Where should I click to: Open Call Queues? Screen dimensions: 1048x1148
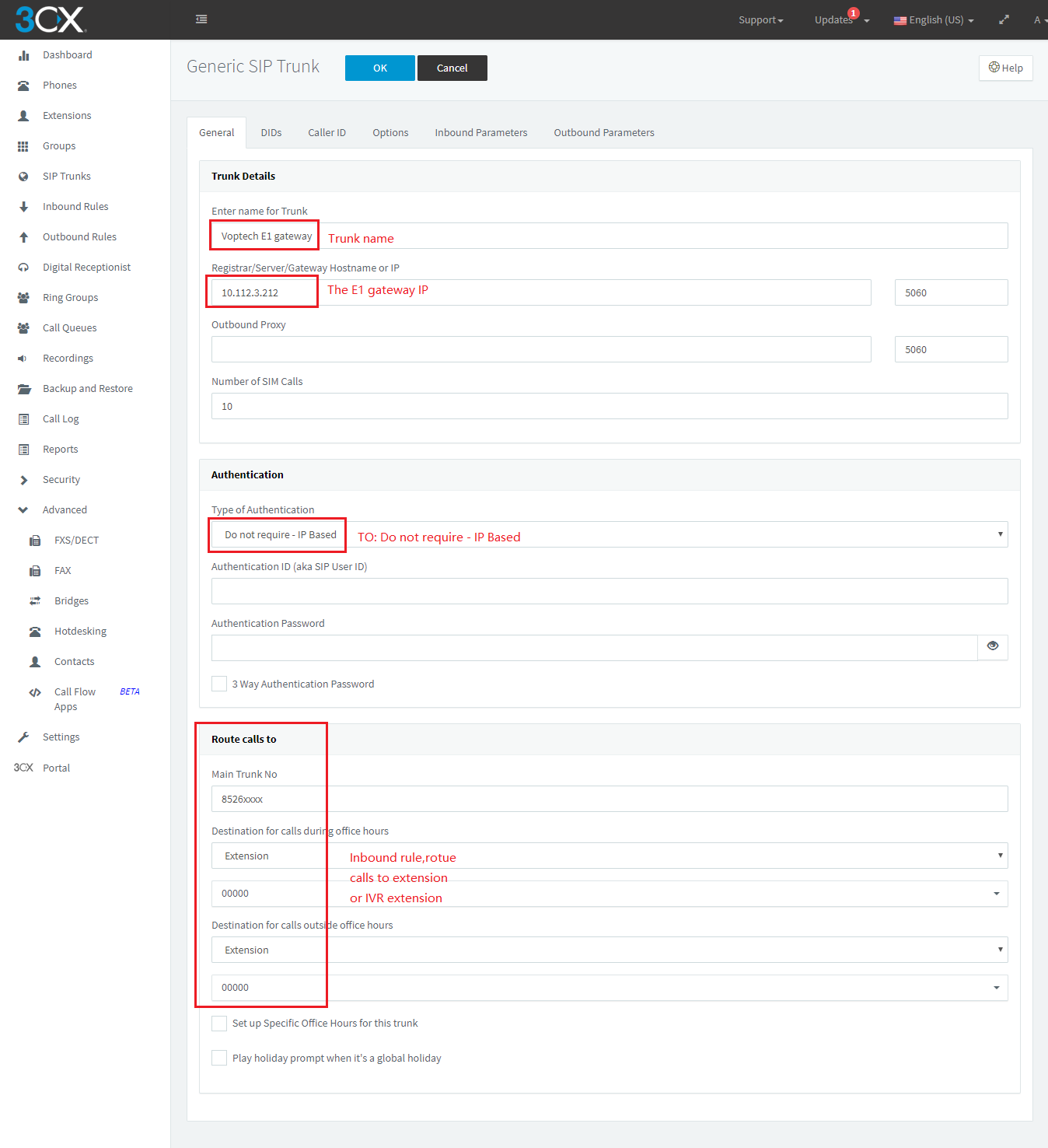tap(69, 328)
